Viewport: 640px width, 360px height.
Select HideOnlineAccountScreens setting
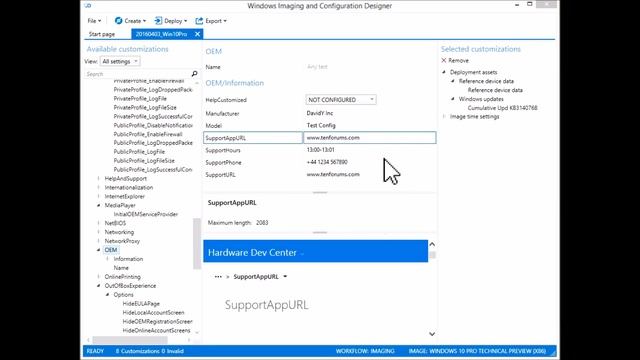[x=156, y=330]
